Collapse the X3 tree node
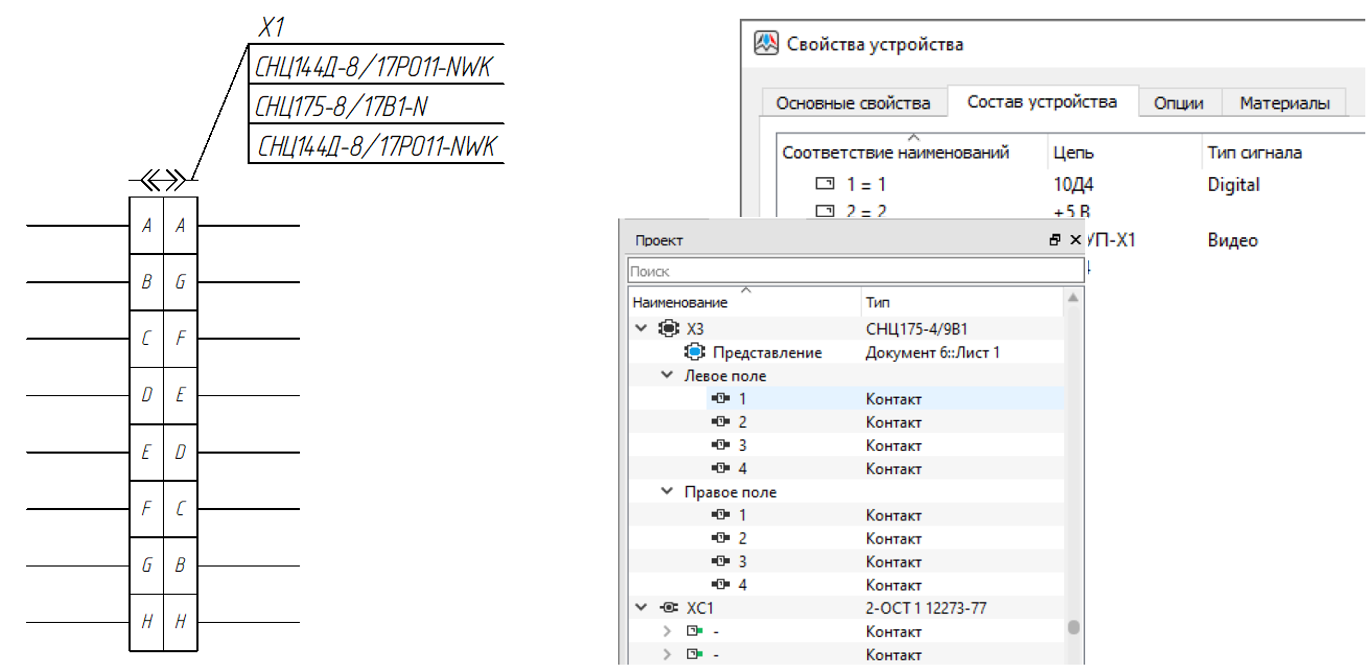This screenshot has width=1369, height=670. [641, 328]
